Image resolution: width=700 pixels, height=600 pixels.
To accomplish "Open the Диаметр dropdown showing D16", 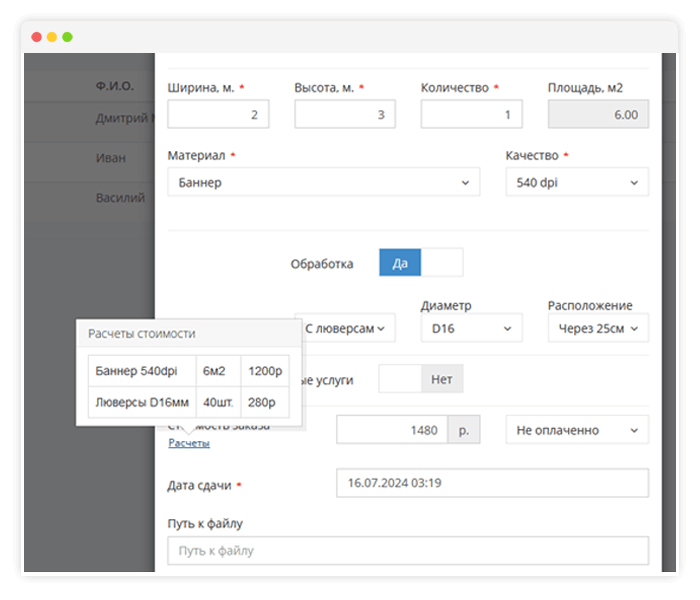I will 471,329.
